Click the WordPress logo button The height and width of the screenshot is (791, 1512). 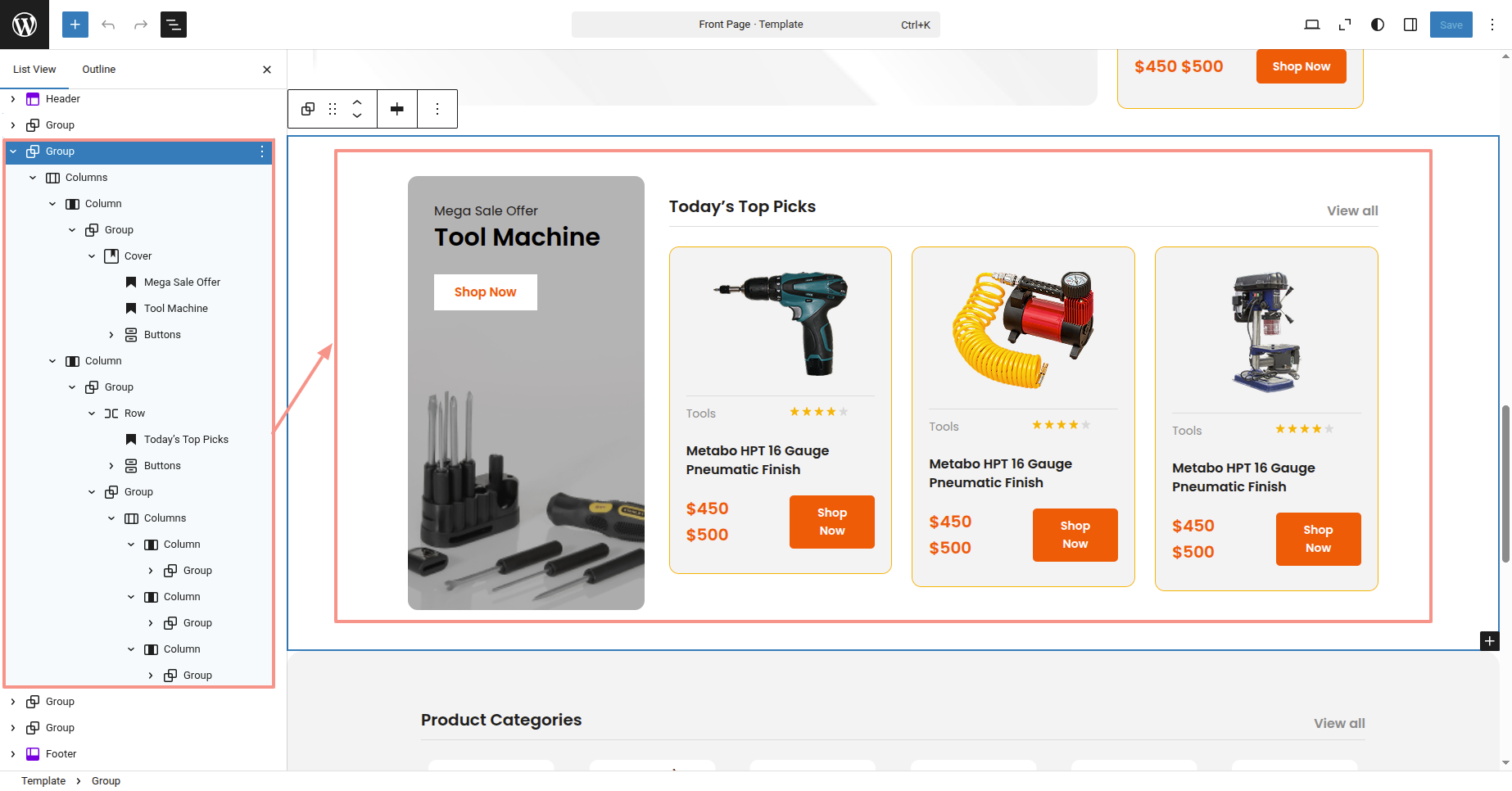pyautogui.click(x=25, y=25)
